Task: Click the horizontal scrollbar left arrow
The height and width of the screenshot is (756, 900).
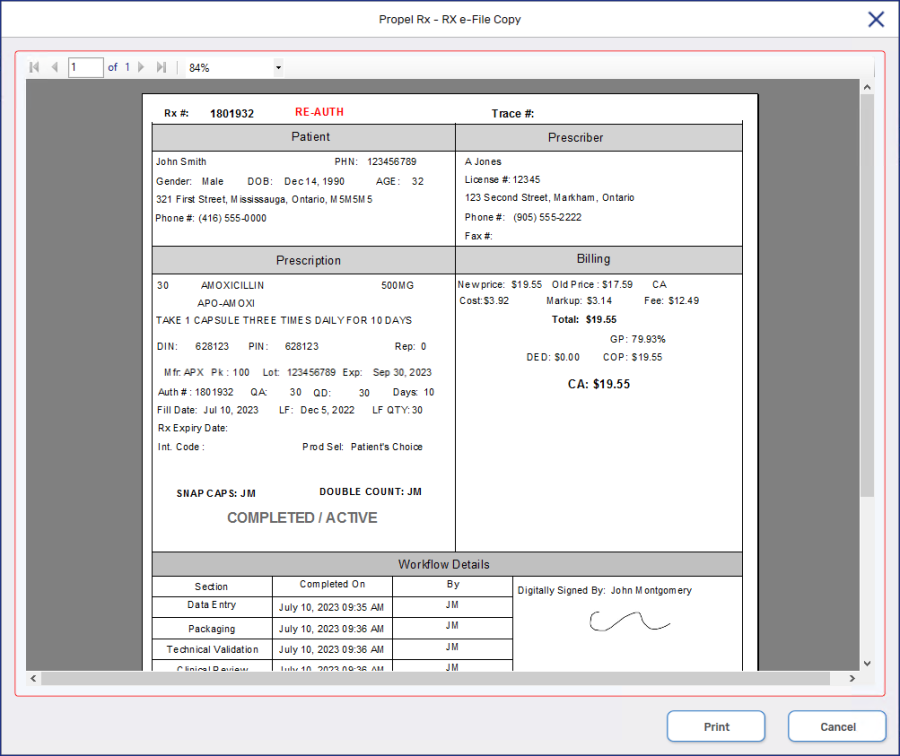Action: (33, 679)
